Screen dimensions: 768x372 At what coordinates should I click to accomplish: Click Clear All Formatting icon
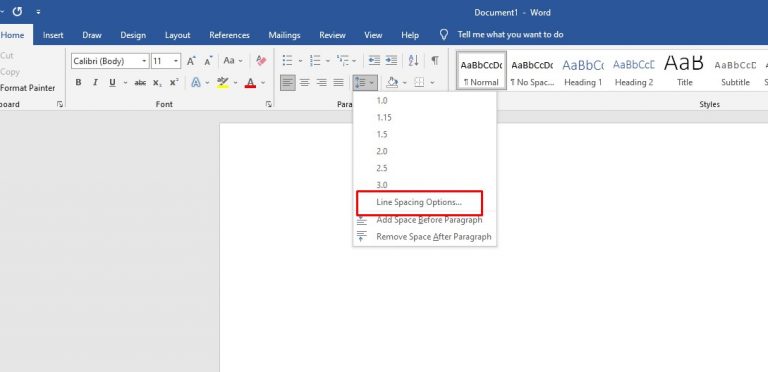[261, 61]
